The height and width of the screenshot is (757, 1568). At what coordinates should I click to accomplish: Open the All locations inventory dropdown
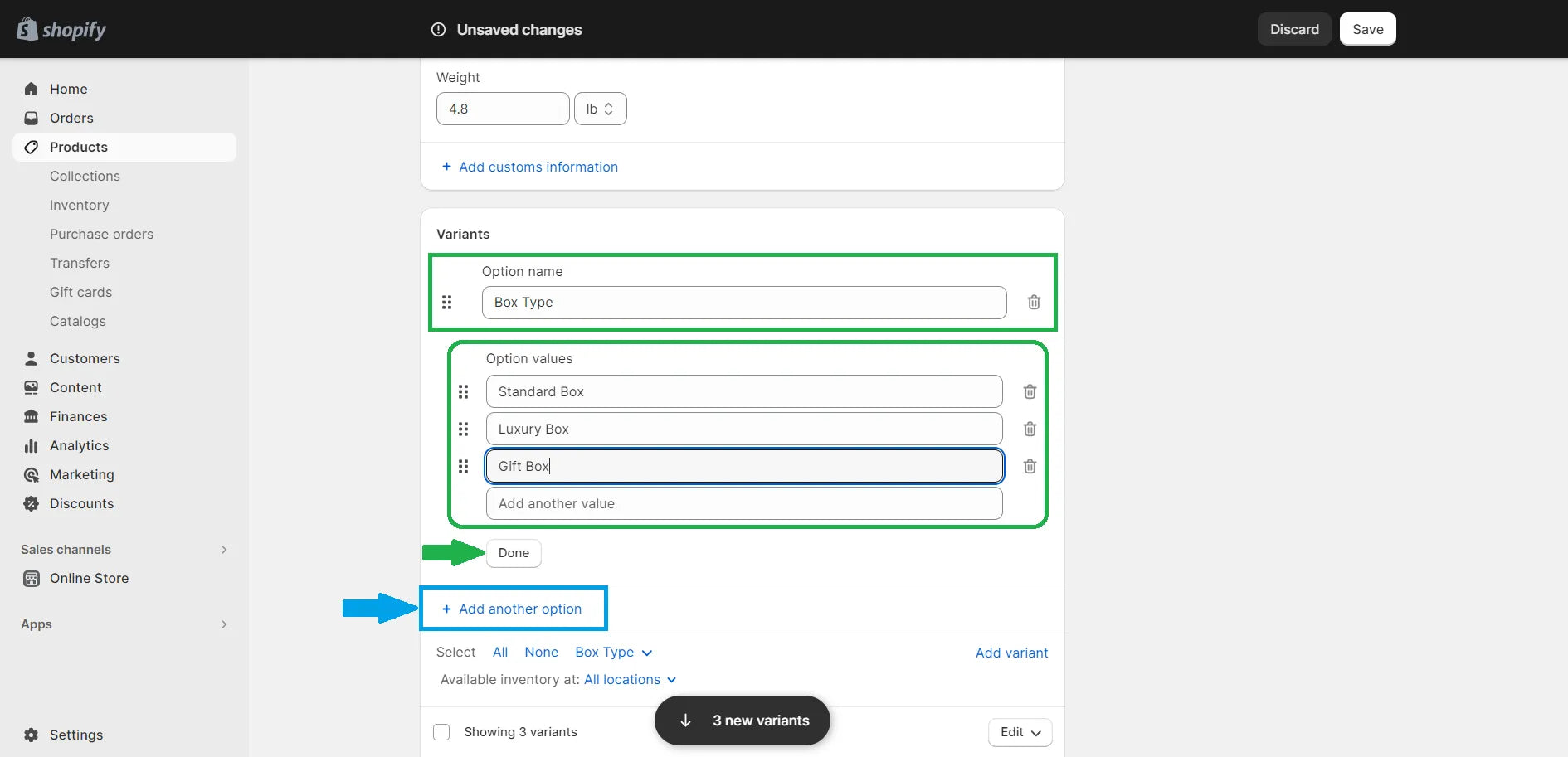coord(630,680)
